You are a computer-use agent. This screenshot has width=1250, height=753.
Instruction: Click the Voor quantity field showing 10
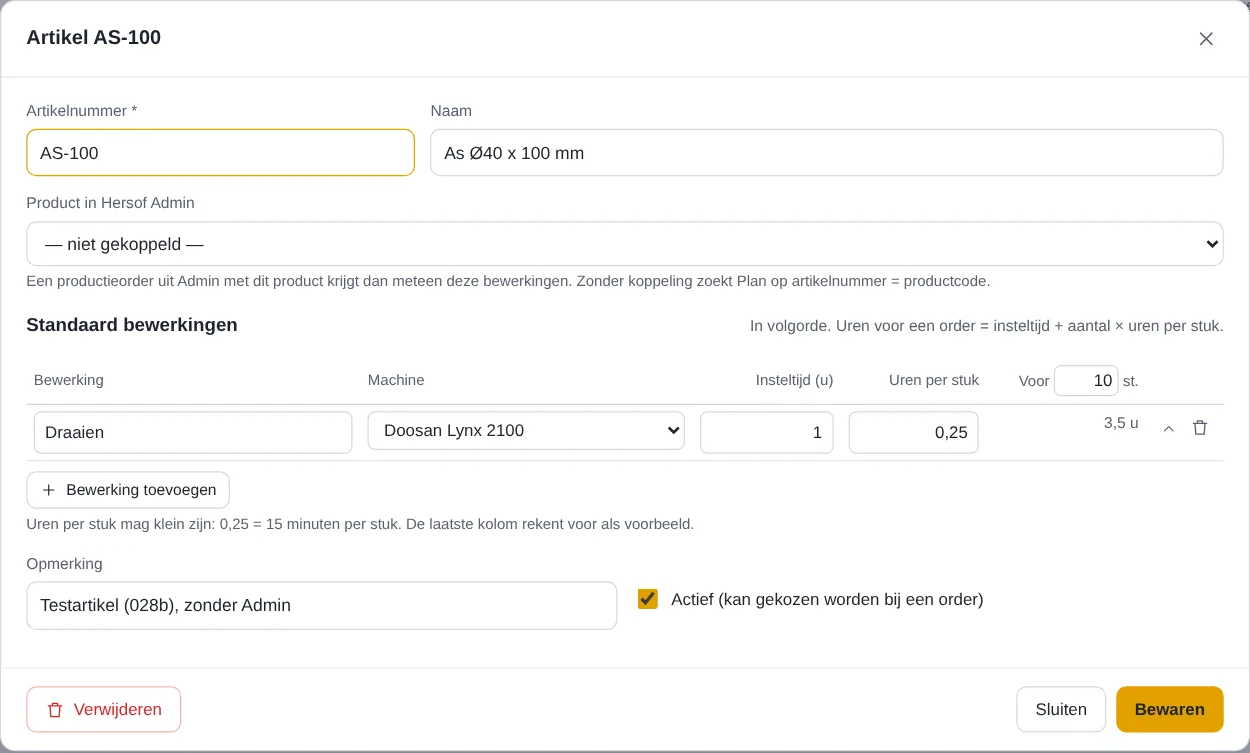1086,381
